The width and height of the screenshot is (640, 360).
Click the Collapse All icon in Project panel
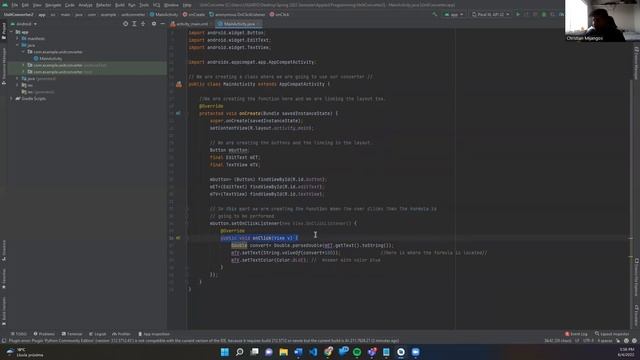(x=143, y=24)
